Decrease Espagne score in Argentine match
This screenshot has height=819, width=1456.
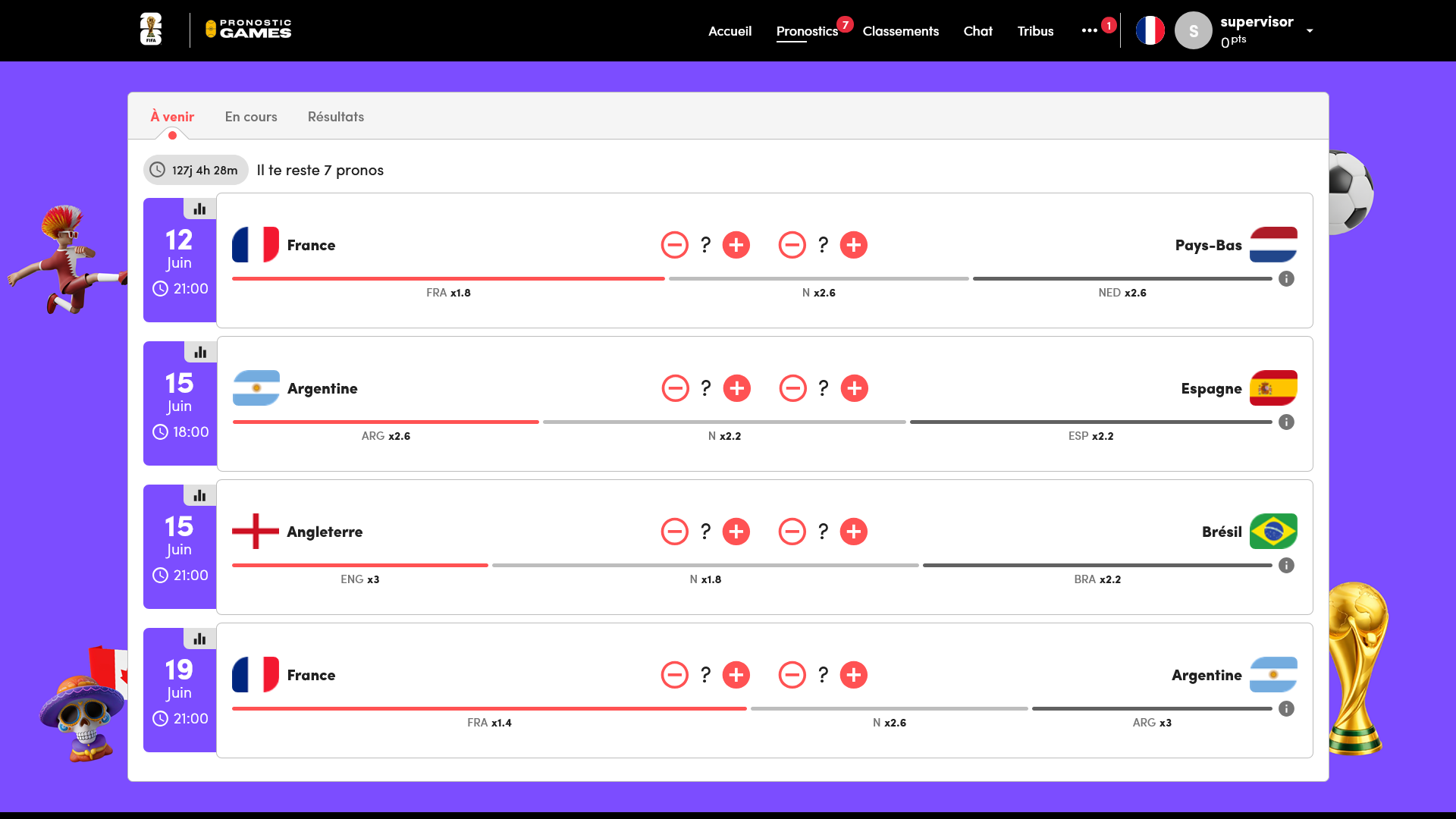coord(792,388)
